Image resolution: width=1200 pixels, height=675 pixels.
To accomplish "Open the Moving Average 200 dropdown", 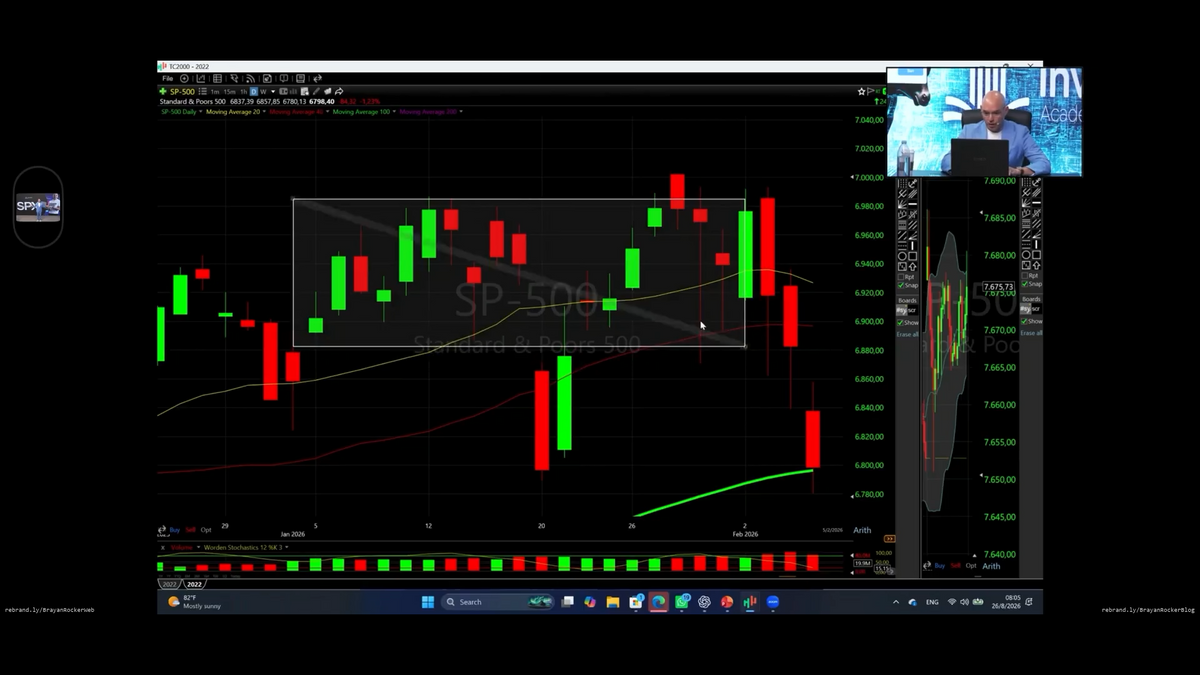I will pos(461,111).
